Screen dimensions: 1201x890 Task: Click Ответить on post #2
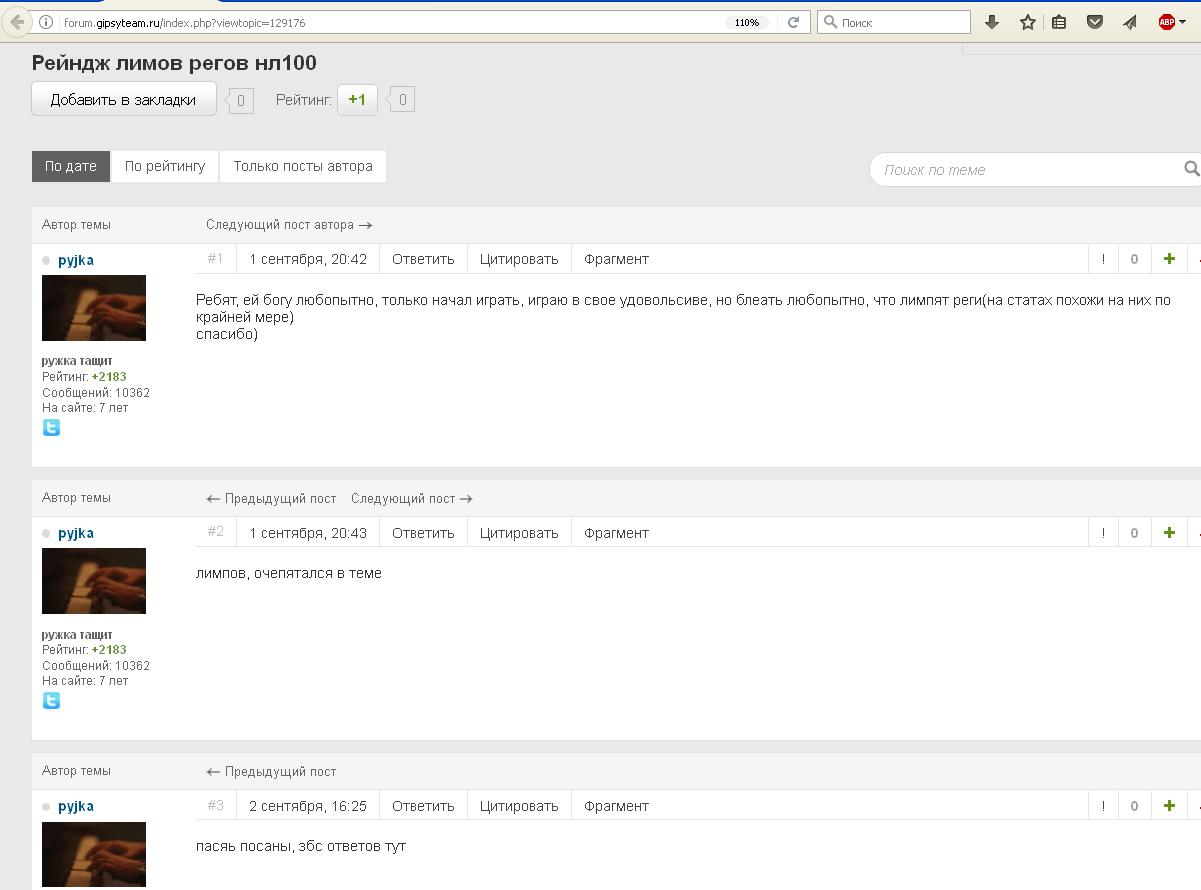pos(423,533)
